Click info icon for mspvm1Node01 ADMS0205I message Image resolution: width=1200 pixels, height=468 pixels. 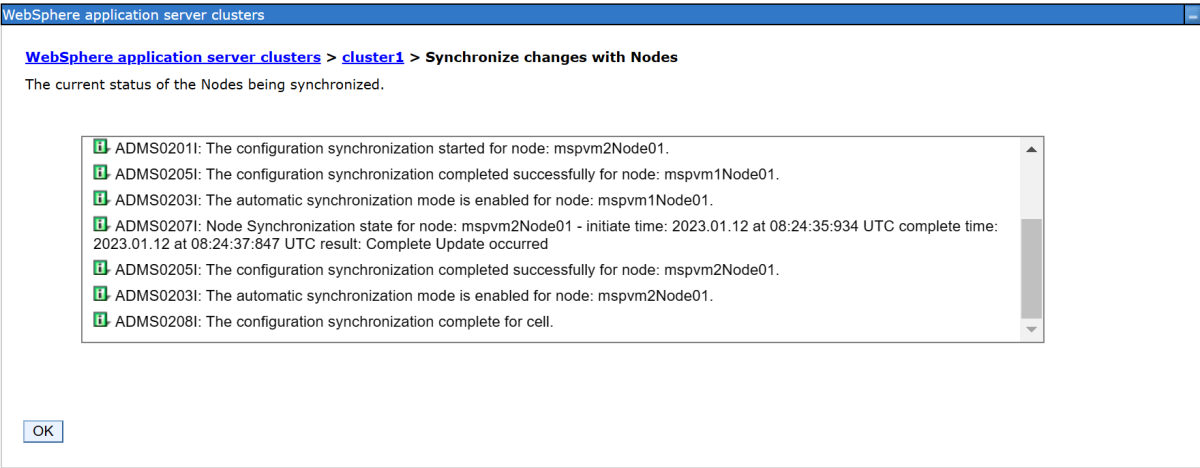tap(101, 173)
